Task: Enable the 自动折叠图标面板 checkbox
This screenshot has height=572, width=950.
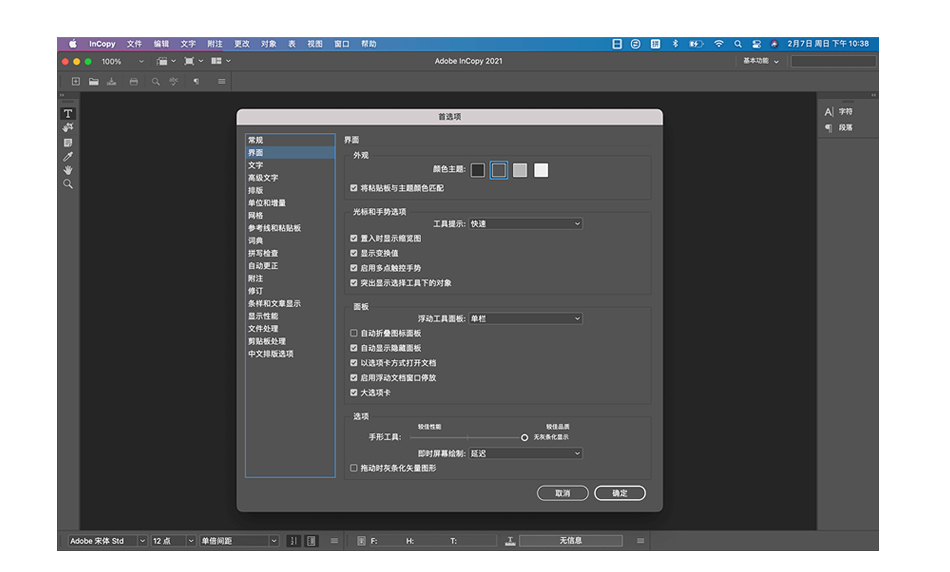Action: pos(354,333)
